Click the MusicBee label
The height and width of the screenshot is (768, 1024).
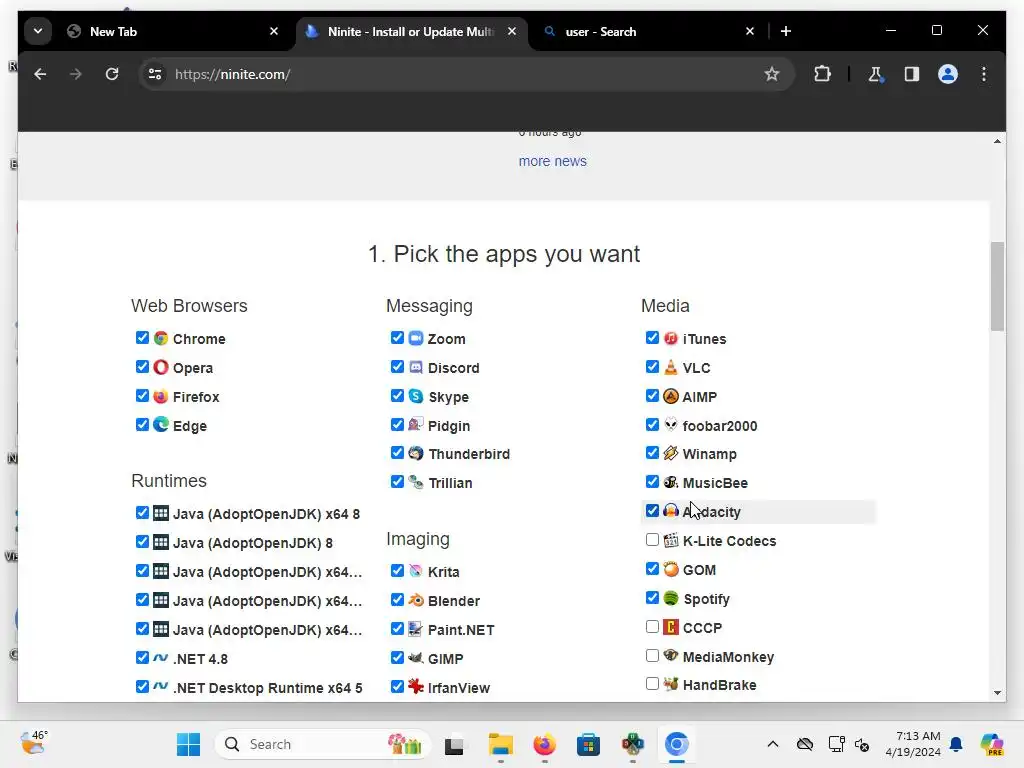coord(715,483)
